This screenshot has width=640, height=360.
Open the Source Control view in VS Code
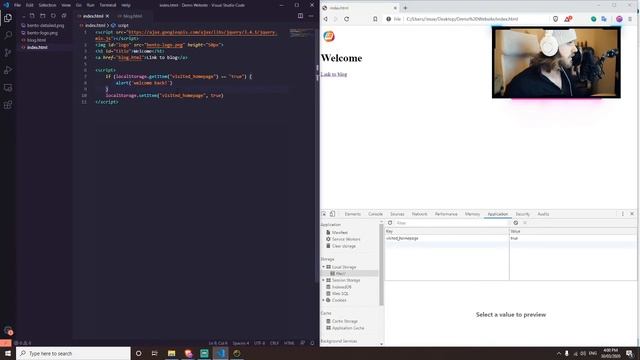click(x=8, y=53)
